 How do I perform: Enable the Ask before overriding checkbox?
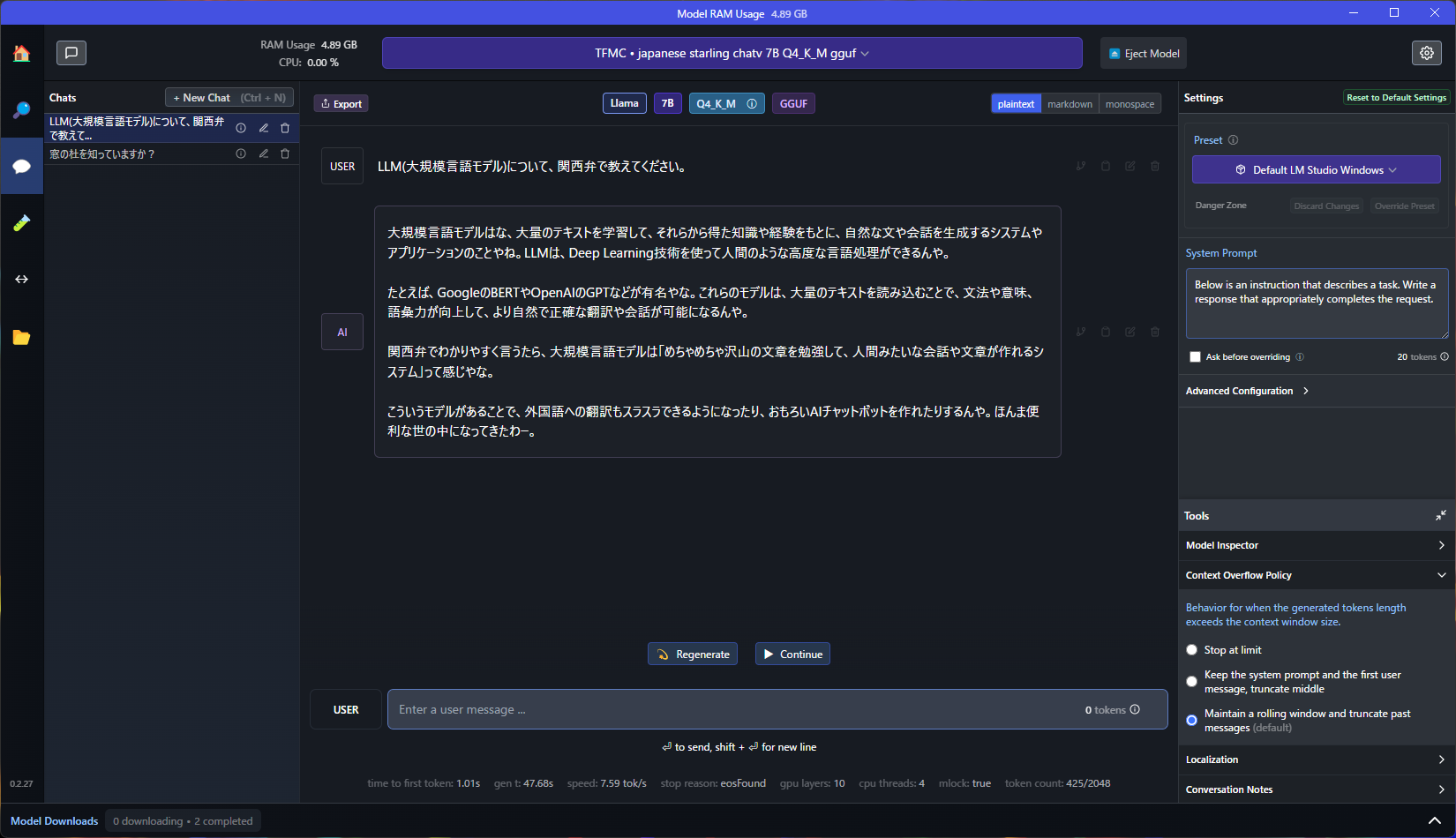coord(1196,356)
